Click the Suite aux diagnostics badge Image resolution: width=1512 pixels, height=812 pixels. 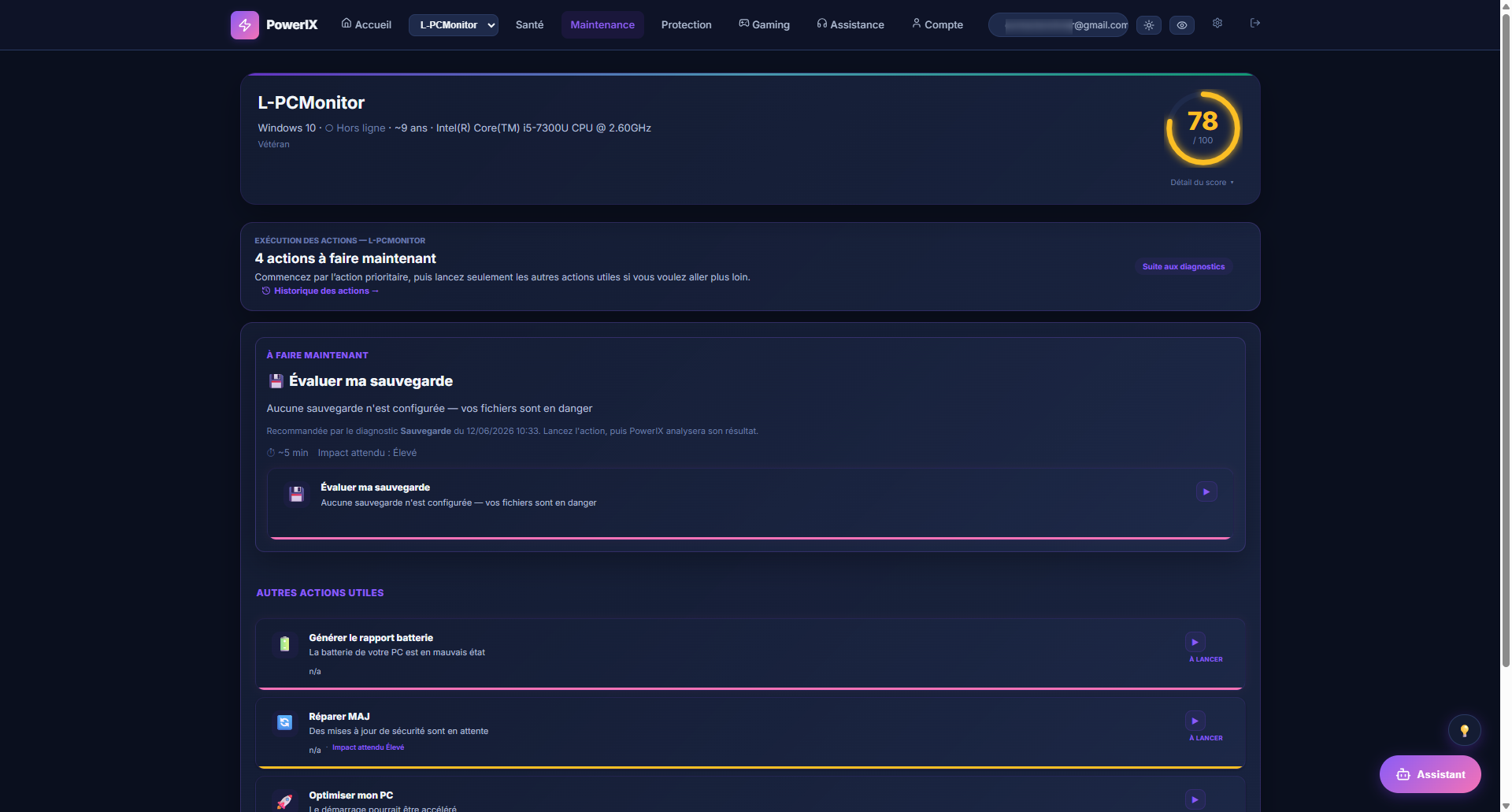(1184, 266)
